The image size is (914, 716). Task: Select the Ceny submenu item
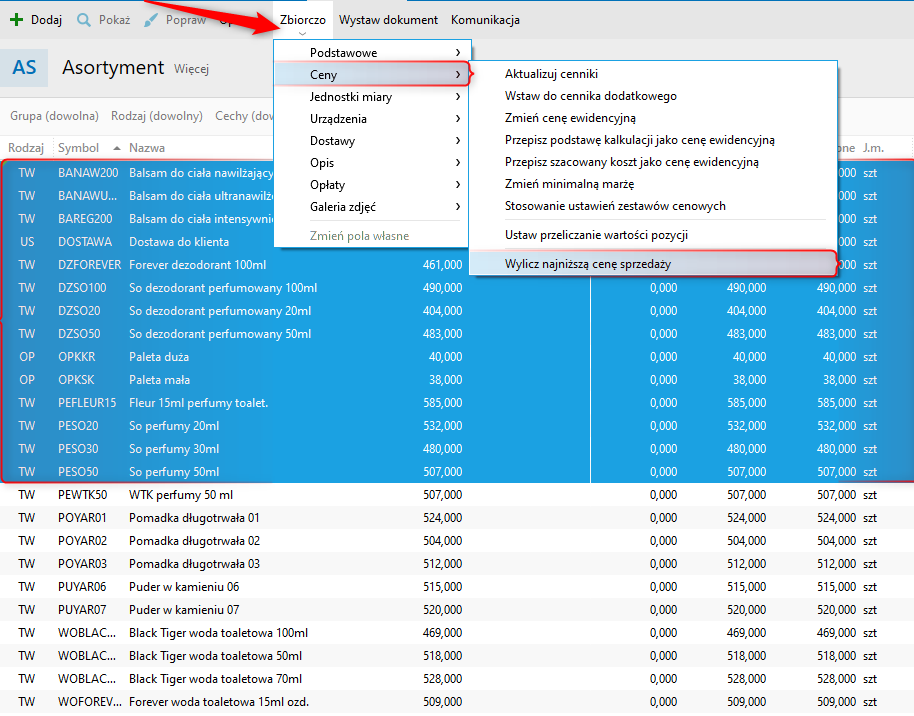(x=372, y=75)
